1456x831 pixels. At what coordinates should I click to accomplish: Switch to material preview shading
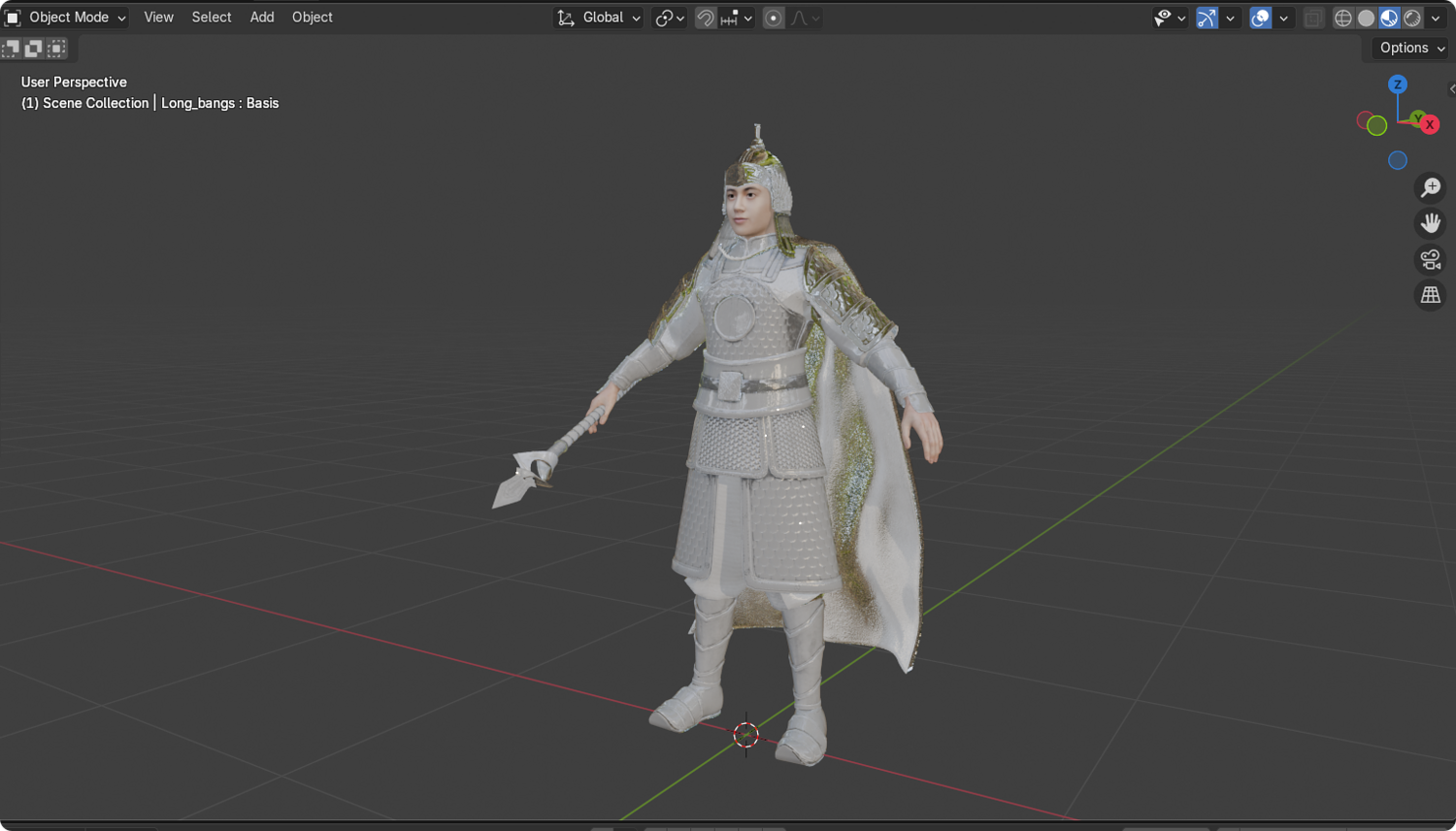pos(1390,17)
